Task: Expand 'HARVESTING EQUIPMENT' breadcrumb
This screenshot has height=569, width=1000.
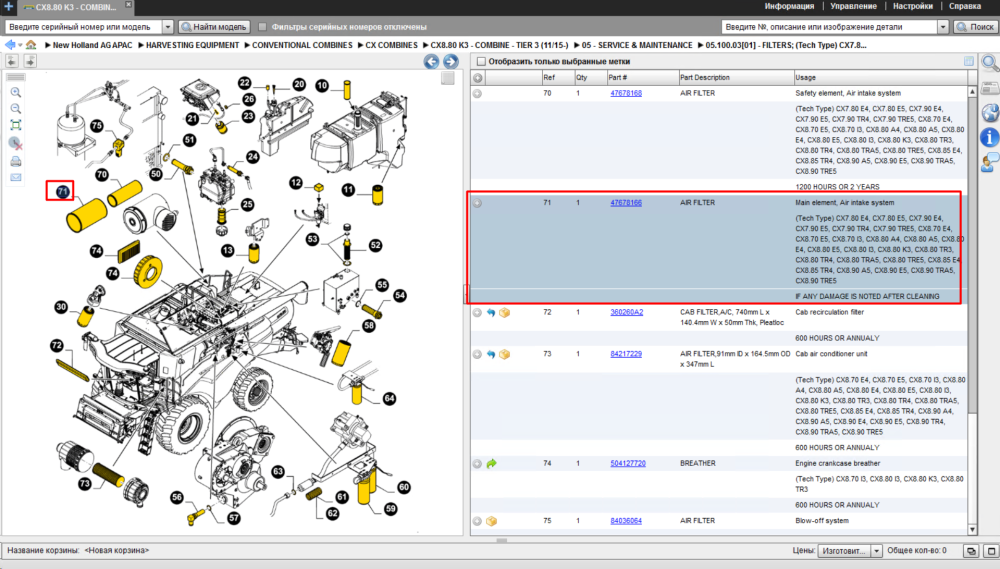Action: coord(141,45)
